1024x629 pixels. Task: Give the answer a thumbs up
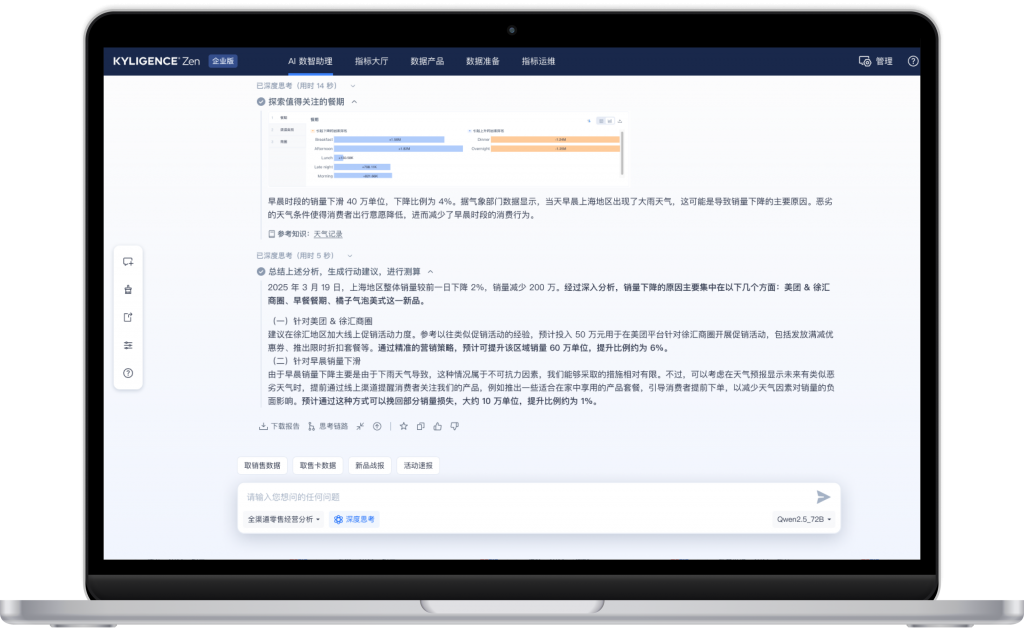[438, 427]
